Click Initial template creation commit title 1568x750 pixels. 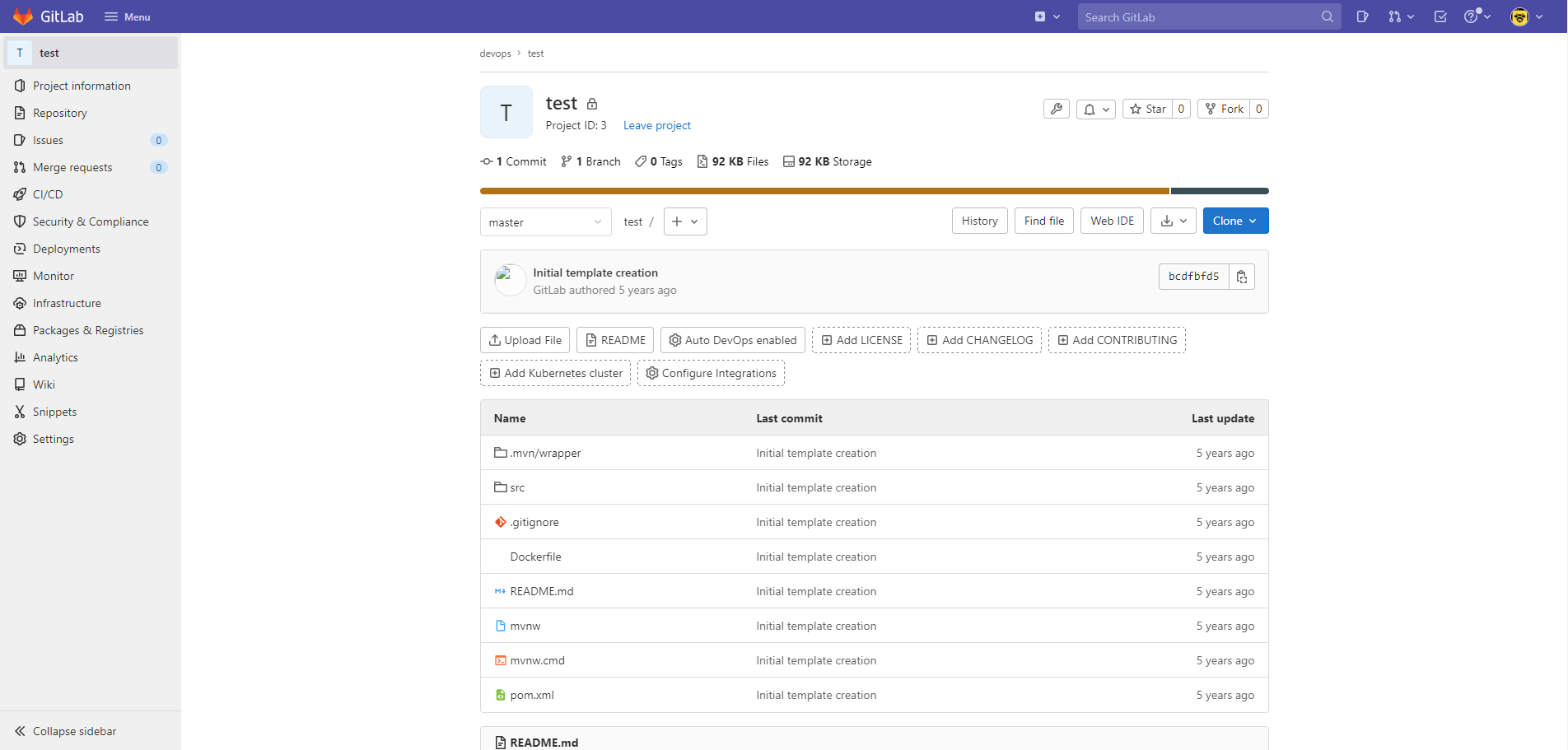coord(595,273)
